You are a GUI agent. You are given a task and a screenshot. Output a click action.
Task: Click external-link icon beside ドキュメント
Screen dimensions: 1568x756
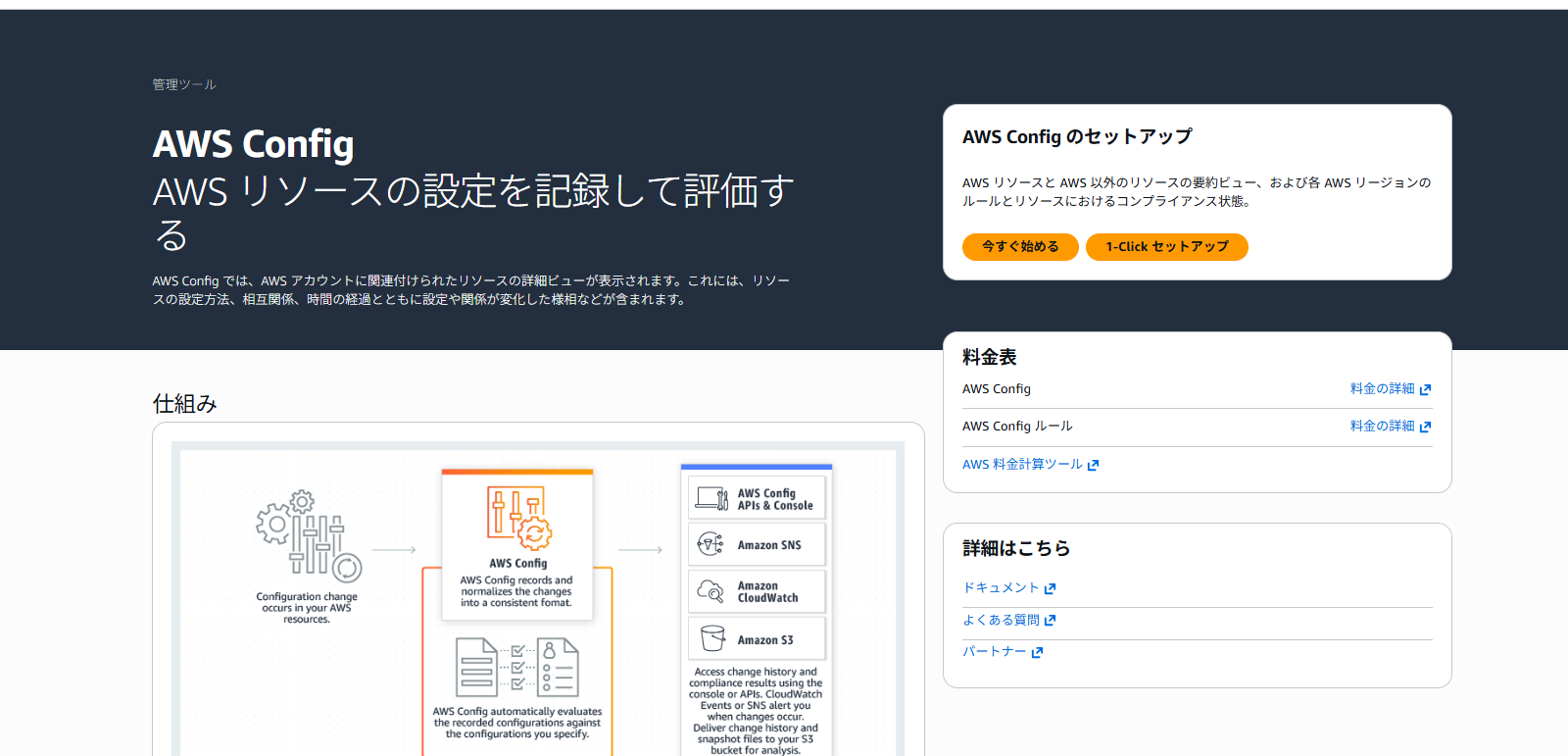click(1050, 588)
